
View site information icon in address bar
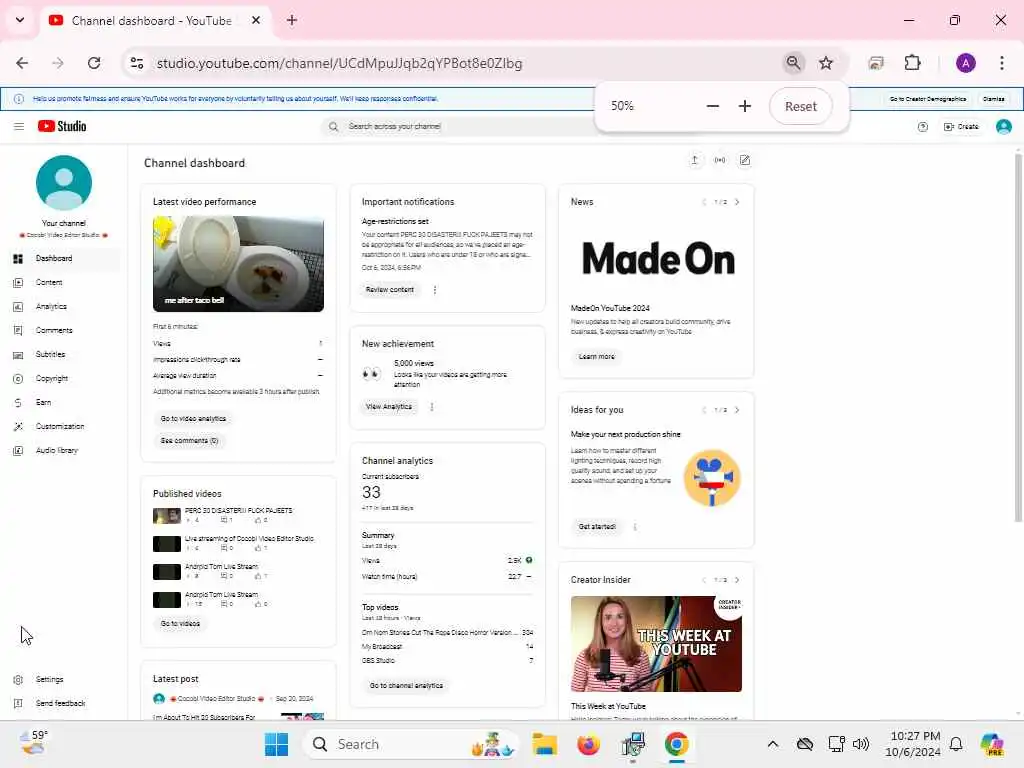(x=137, y=63)
